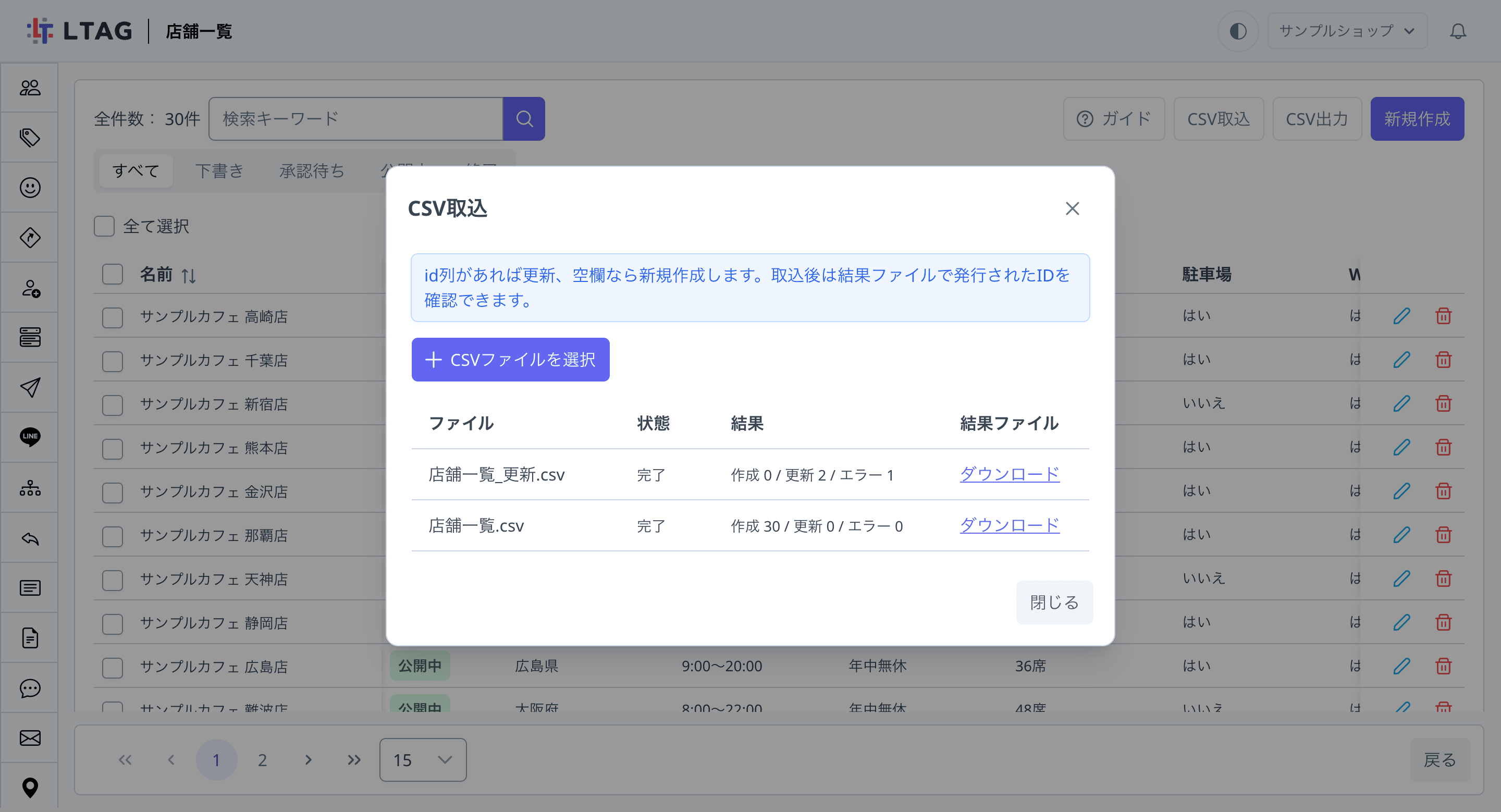Check the 全て選択 checkbox

pyautogui.click(x=104, y=226)
